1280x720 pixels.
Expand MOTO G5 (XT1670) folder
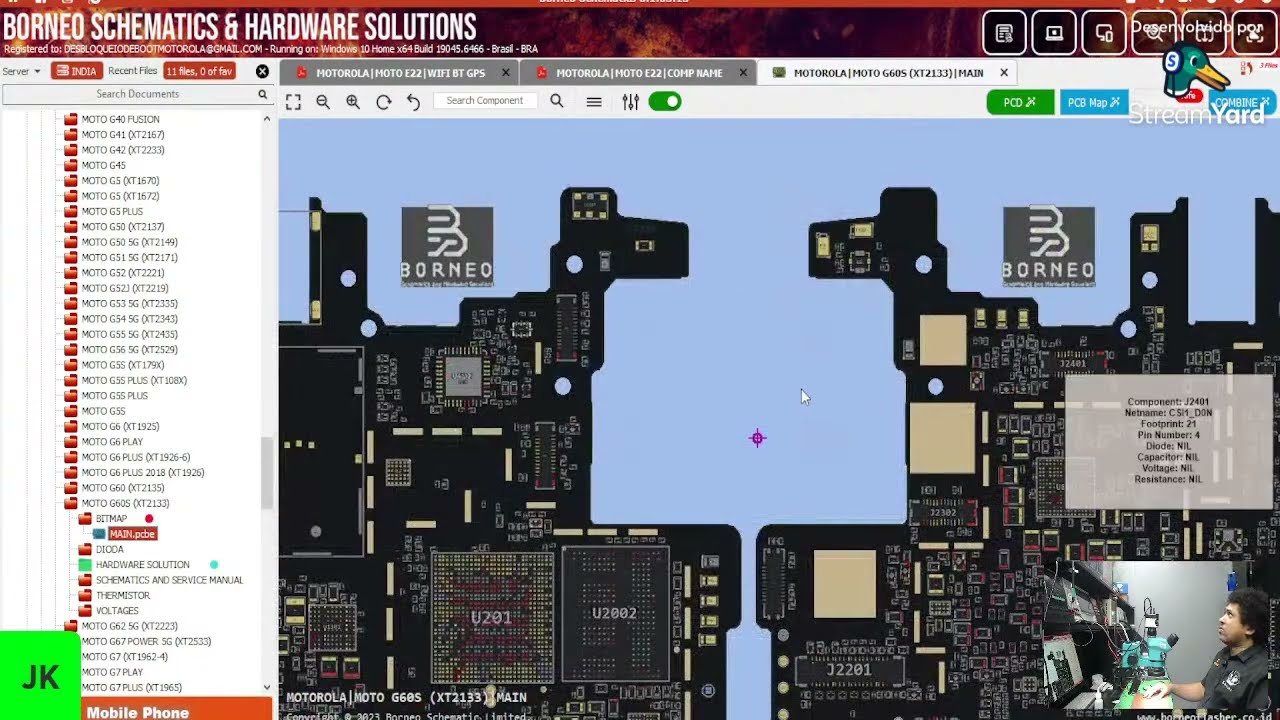[120, 181]
